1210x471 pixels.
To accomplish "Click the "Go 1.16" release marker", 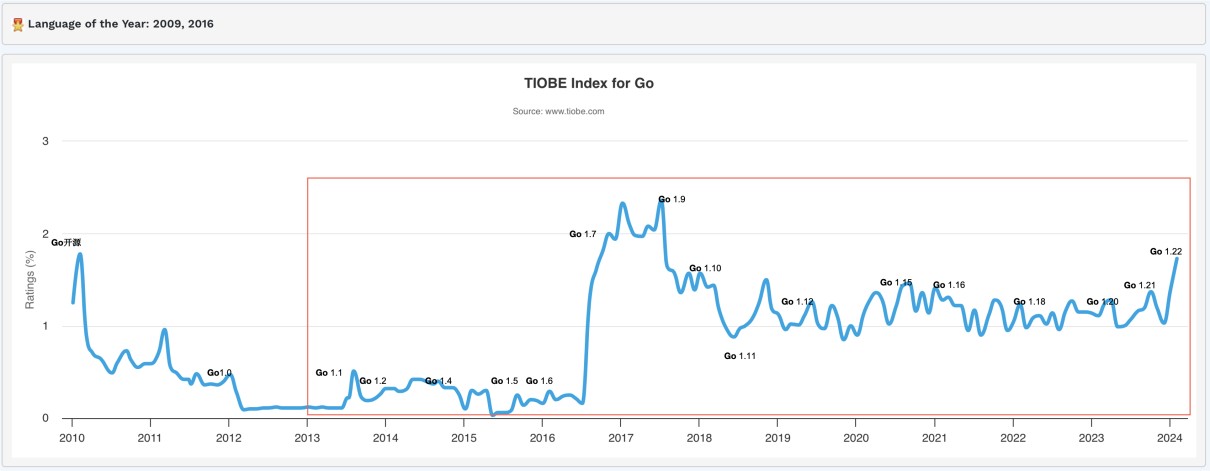I will click(949, 285).
